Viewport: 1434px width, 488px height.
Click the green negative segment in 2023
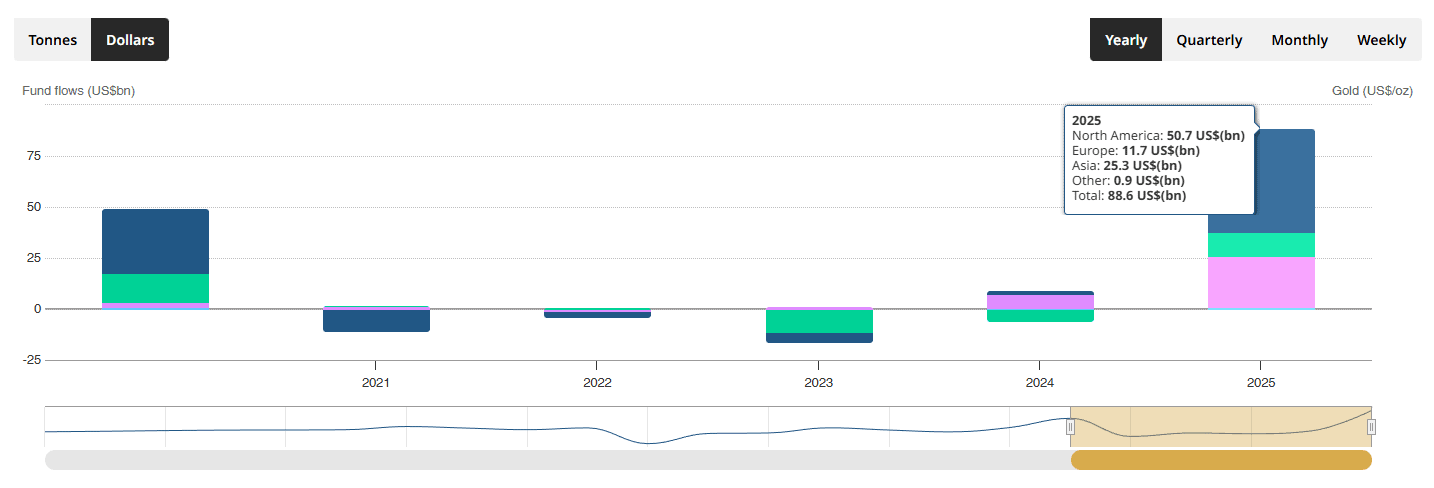click(818, 321)
